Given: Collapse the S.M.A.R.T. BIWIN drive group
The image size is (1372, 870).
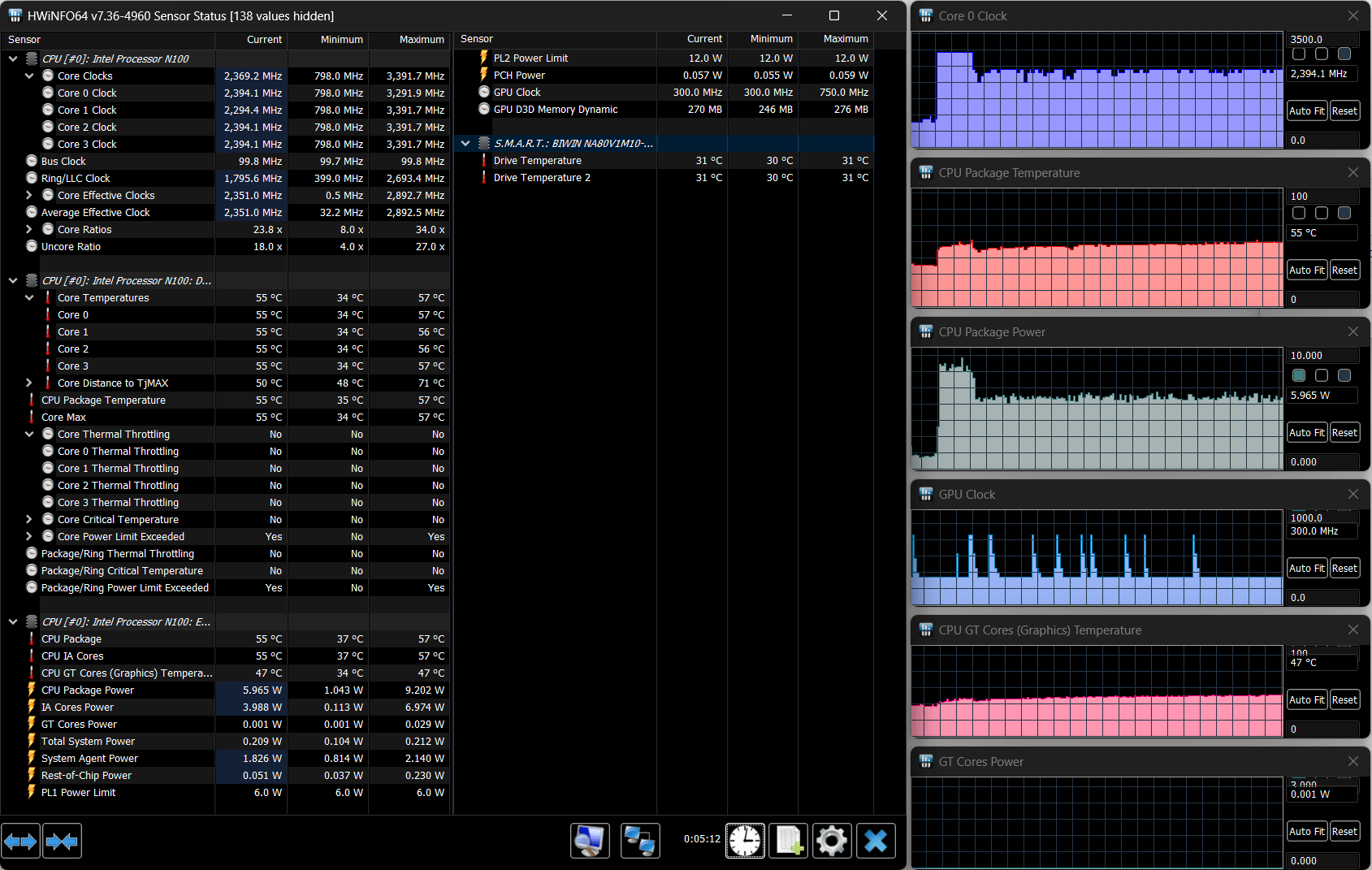Looking at the screenshot, I should [x=465, y=143].
